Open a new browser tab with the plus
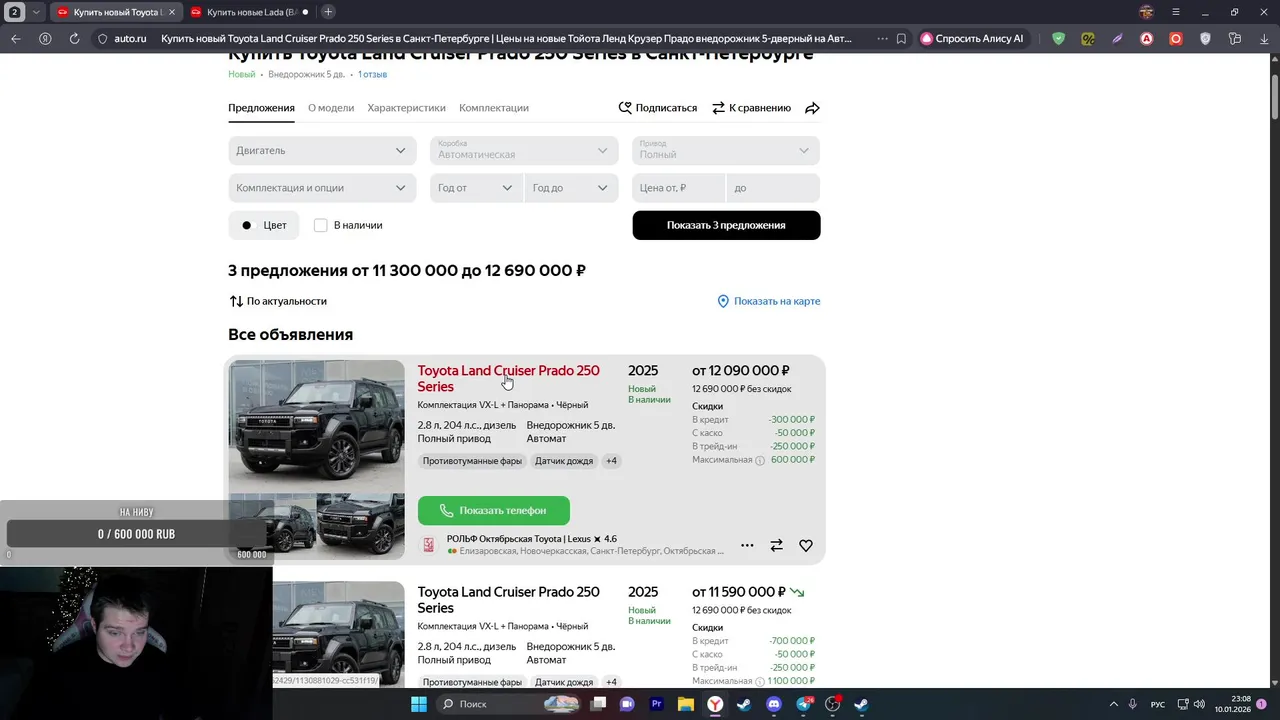 point(328,12)
